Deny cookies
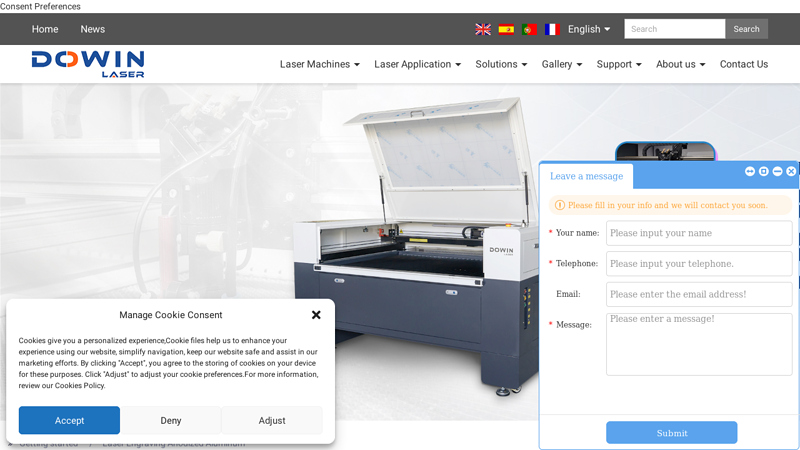This screenshot has width=800, height=450. coord(170,420)
